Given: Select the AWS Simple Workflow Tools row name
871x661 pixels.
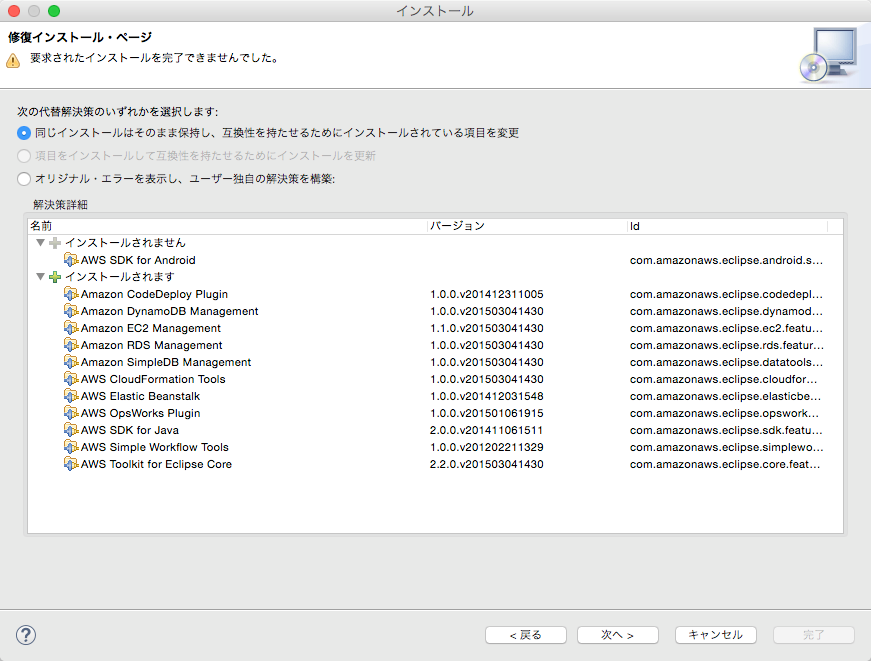Looking at the screenshot, I should (x=155, y=447).
